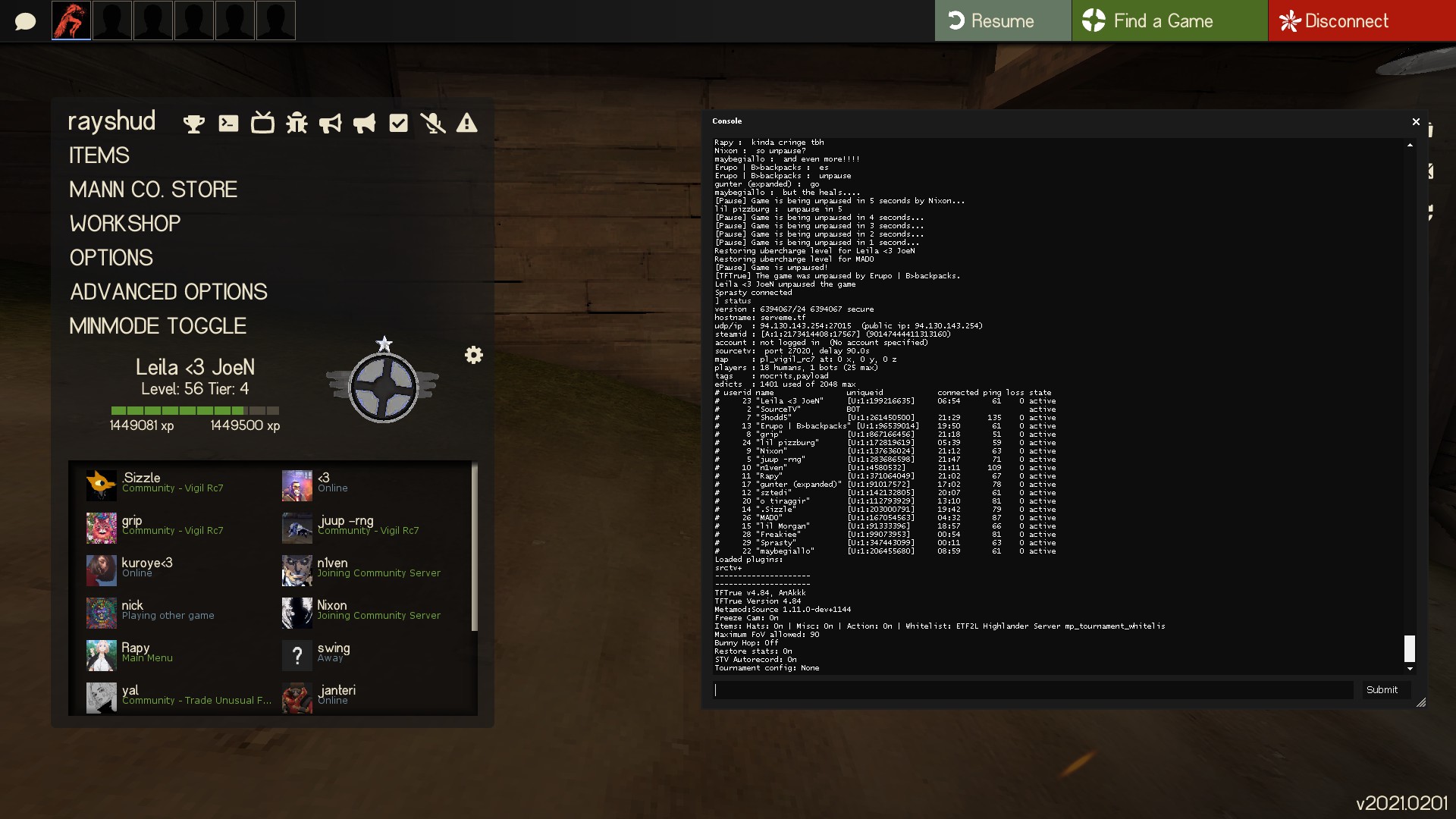Select friend swing who is Away
Viewport: 1456px width, 819px height.
pyautogui.click(x=375, y=654)
